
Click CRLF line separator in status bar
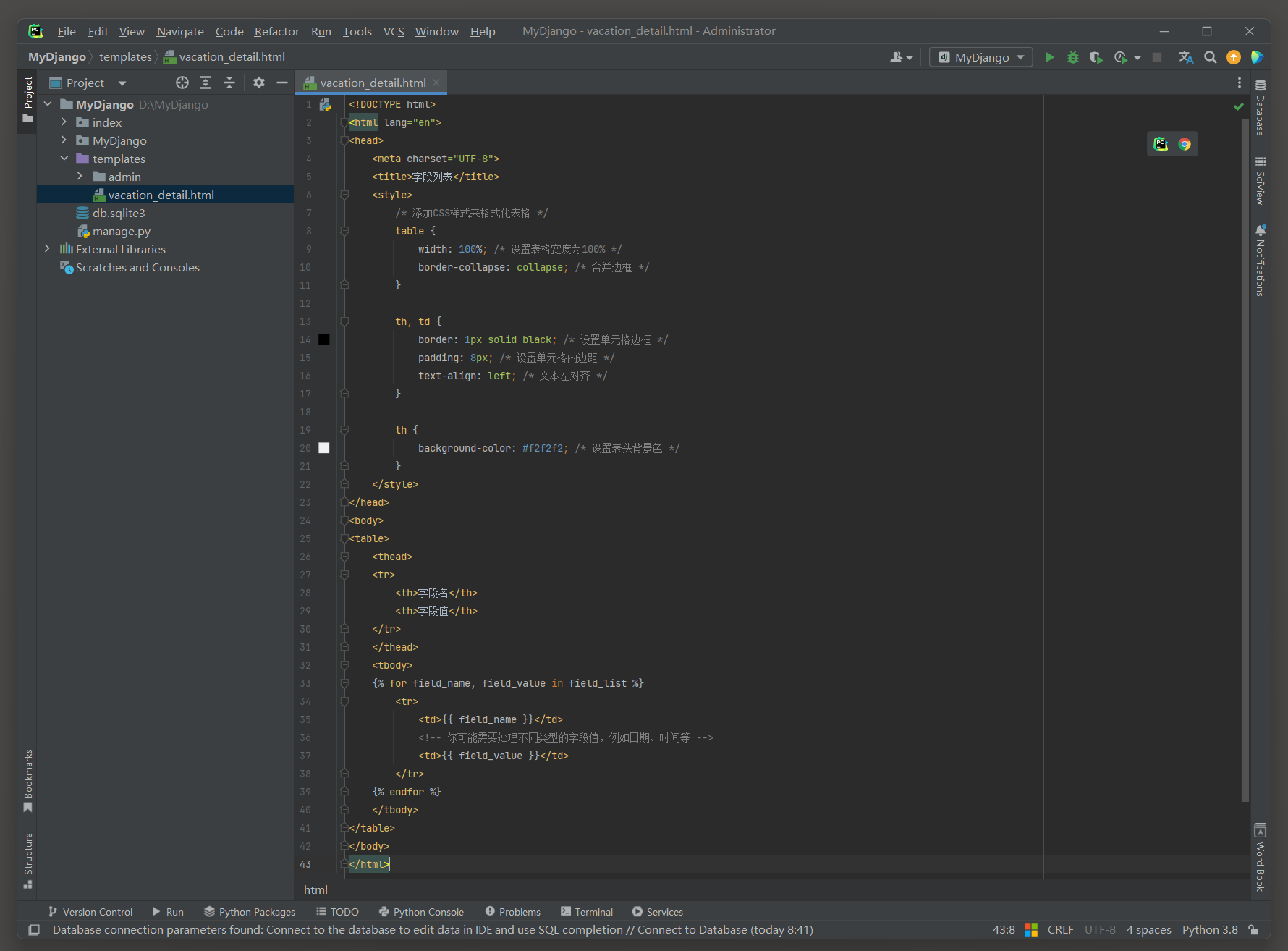click(1060, 930)
